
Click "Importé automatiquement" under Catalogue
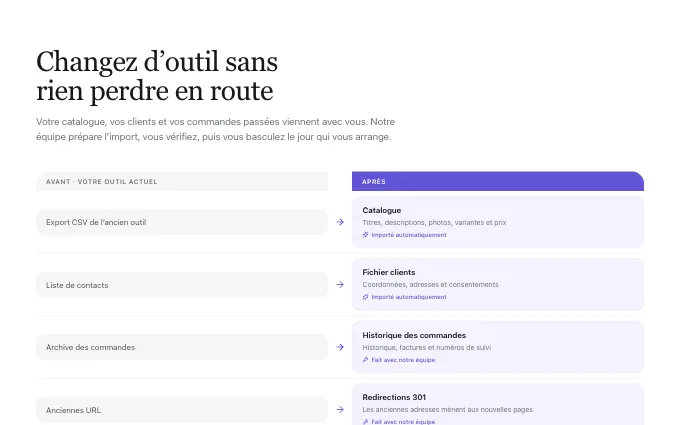point(409,235)
